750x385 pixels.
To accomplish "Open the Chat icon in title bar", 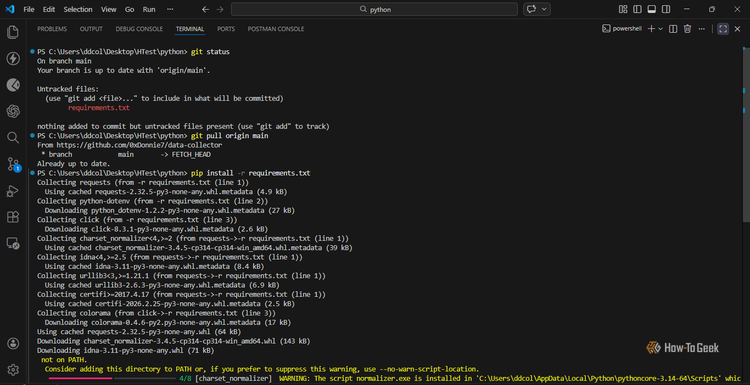I will (531, 9).
